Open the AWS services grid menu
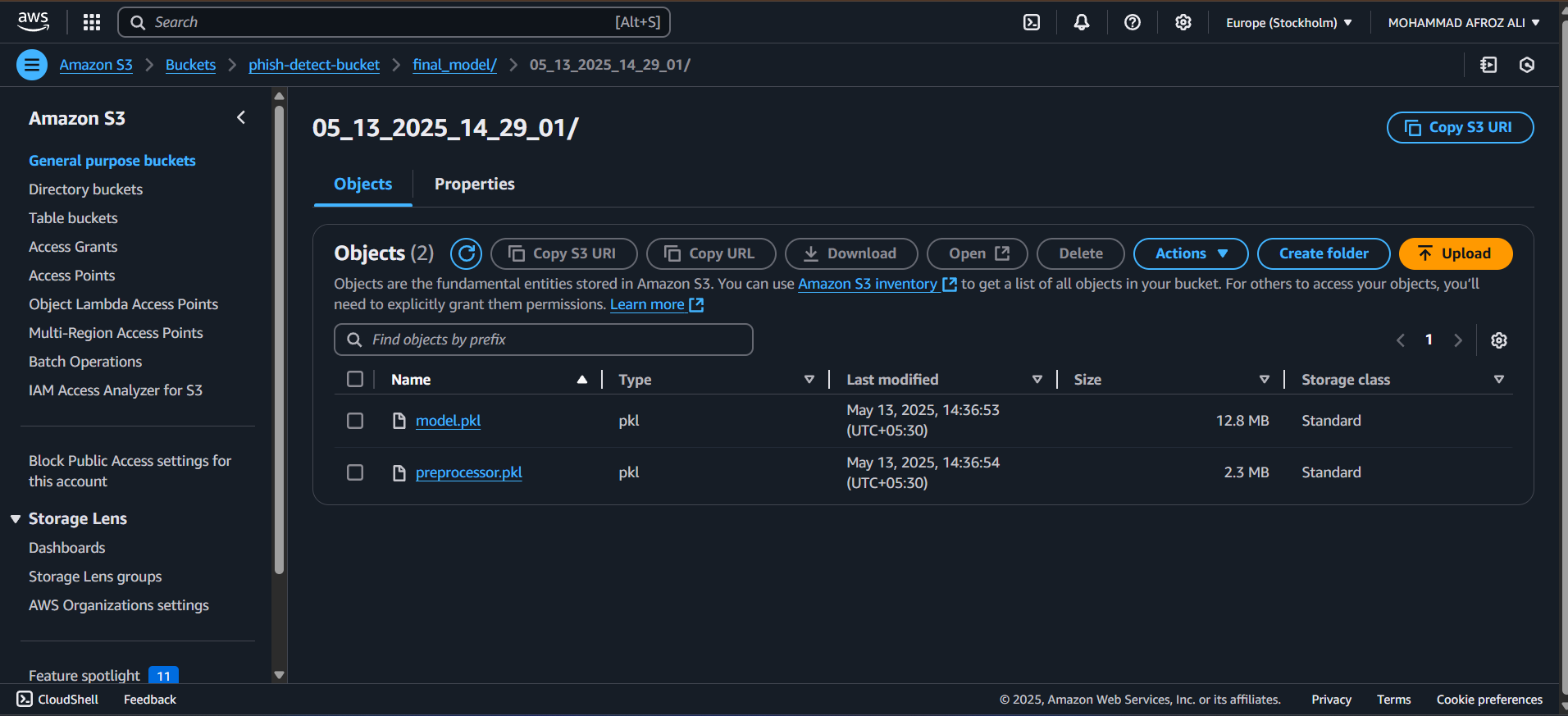The width and height of the screenshot is (1568, 716). [x=92, y=22]
